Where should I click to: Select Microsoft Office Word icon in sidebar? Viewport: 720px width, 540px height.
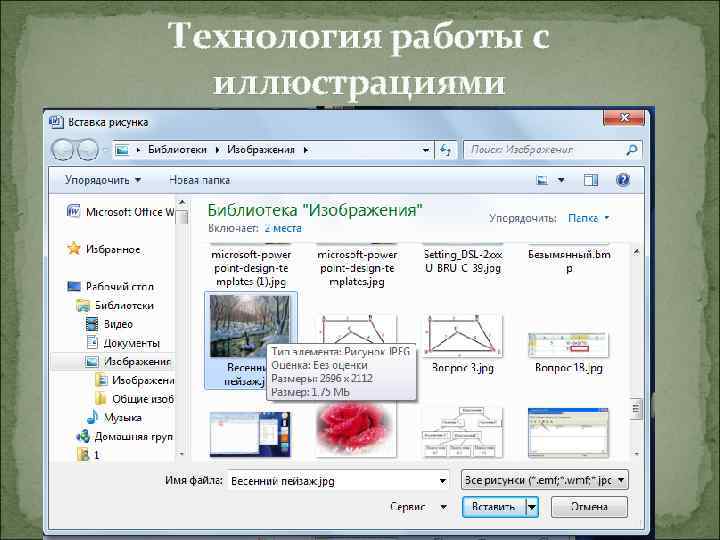tap(73, 211)
